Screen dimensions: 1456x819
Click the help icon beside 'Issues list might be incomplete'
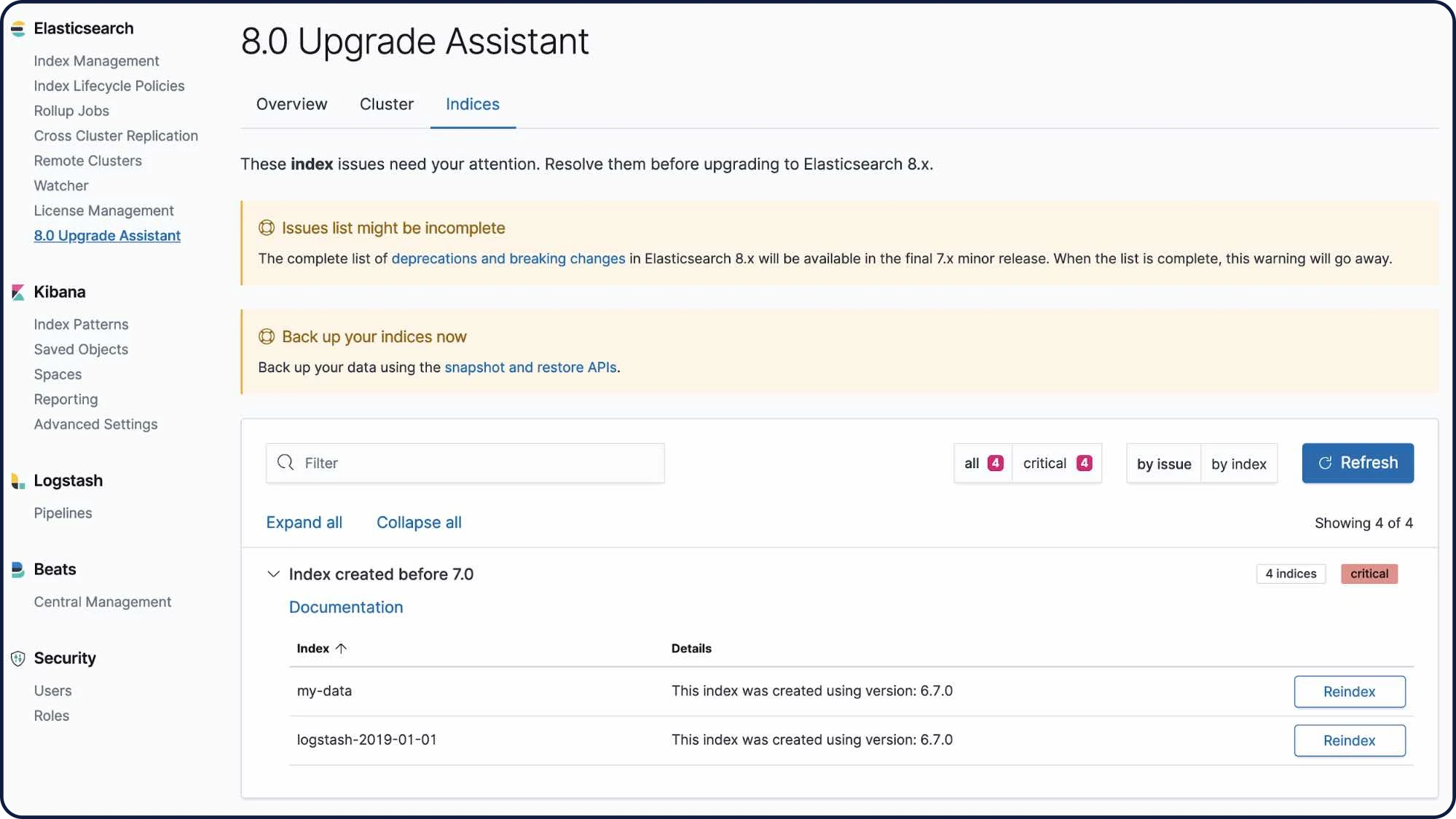point(267,228)
